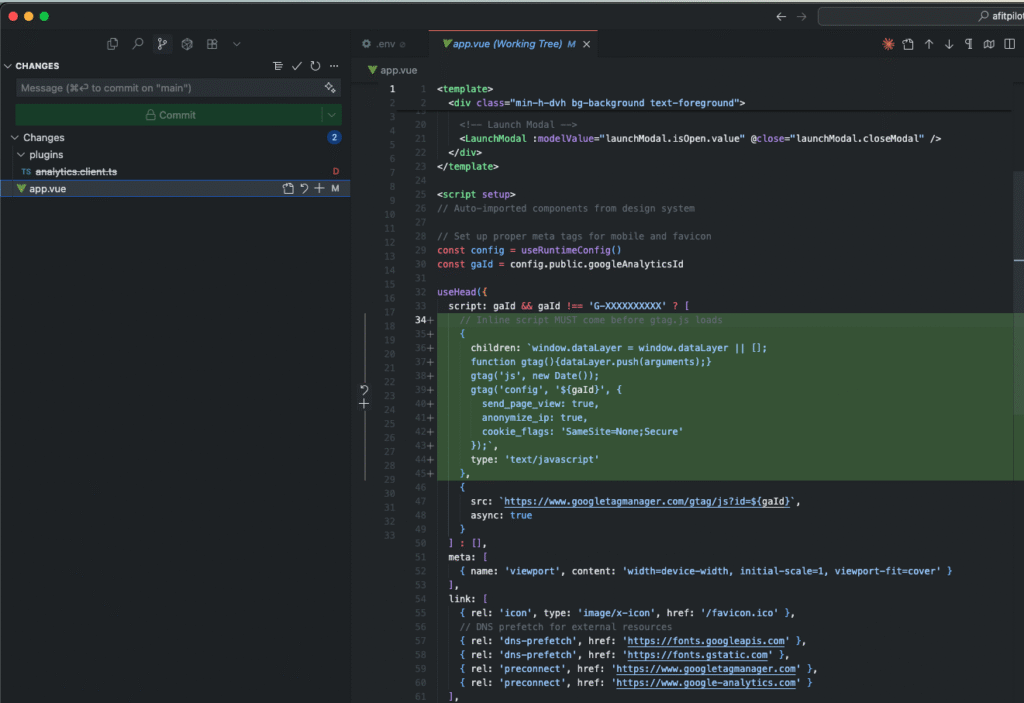
Task: Generate commit message with sparkle icon
Action: coord(330,88)
